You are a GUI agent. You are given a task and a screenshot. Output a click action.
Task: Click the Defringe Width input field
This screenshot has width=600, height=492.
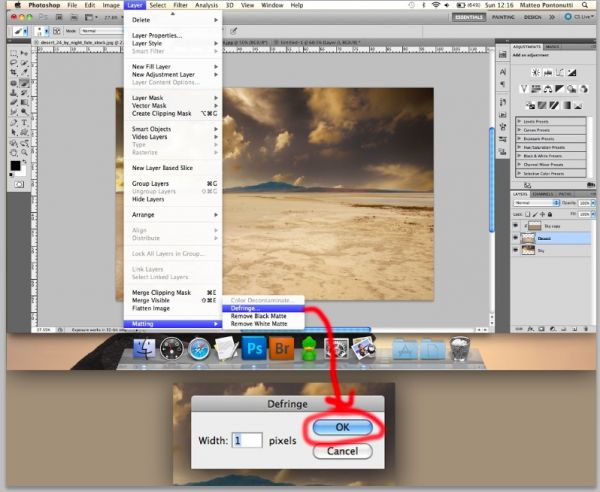pos(247,440)
